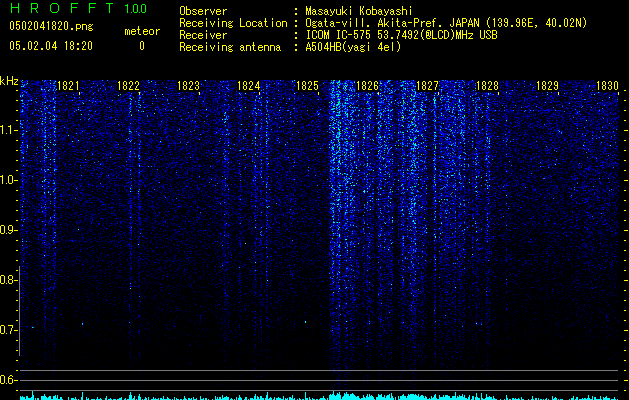Viewport: 629px width, 400px height.
Task: Click the Receiving Location label
Action: (233, 23)
